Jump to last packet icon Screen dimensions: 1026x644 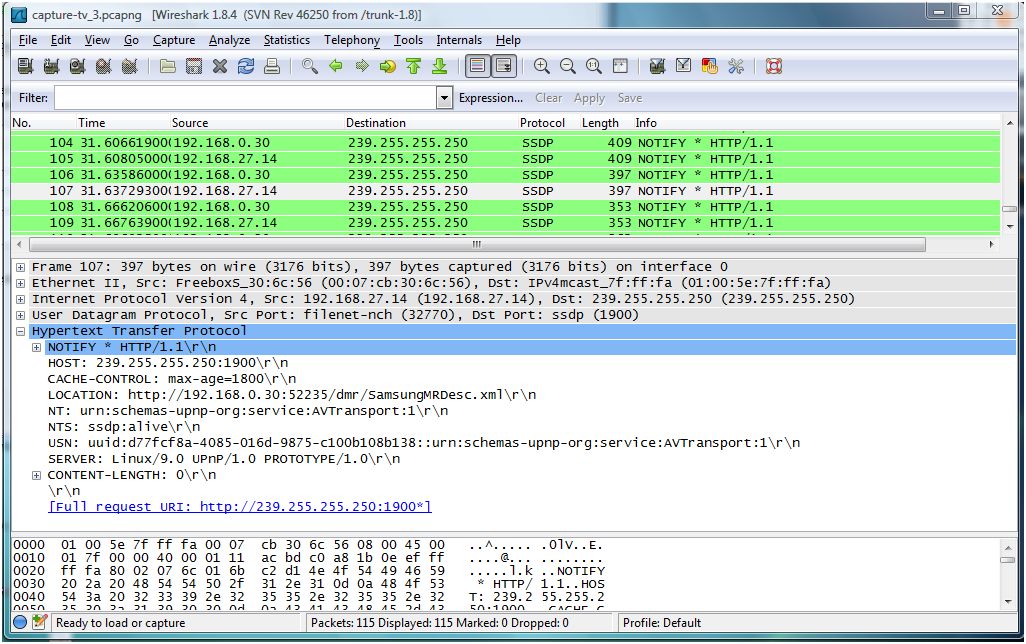pos(440,66)
